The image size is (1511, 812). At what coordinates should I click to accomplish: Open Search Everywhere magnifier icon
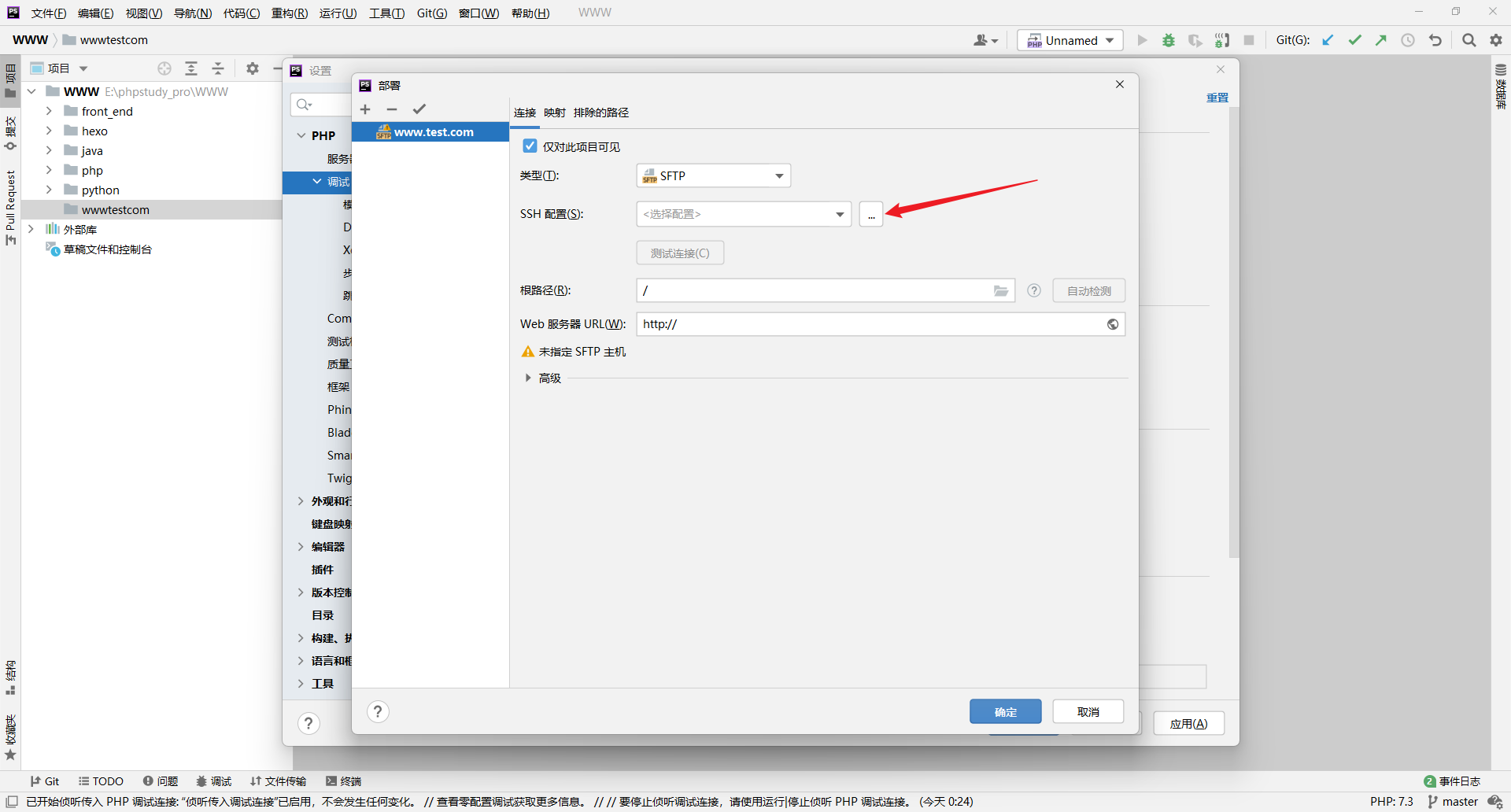(x=1469, y=40)
